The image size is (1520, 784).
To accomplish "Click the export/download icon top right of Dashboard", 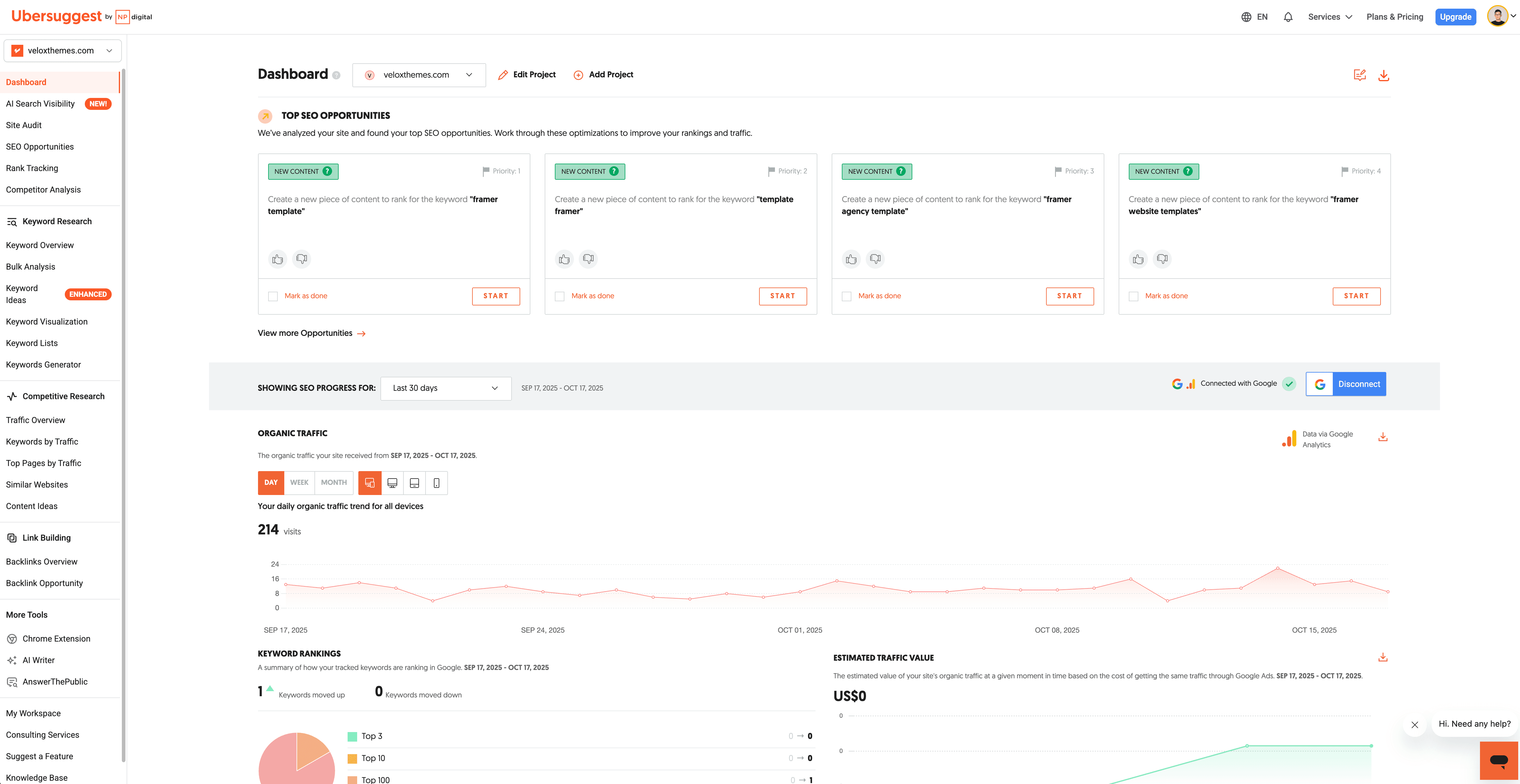I will [x=1384, y=75].
